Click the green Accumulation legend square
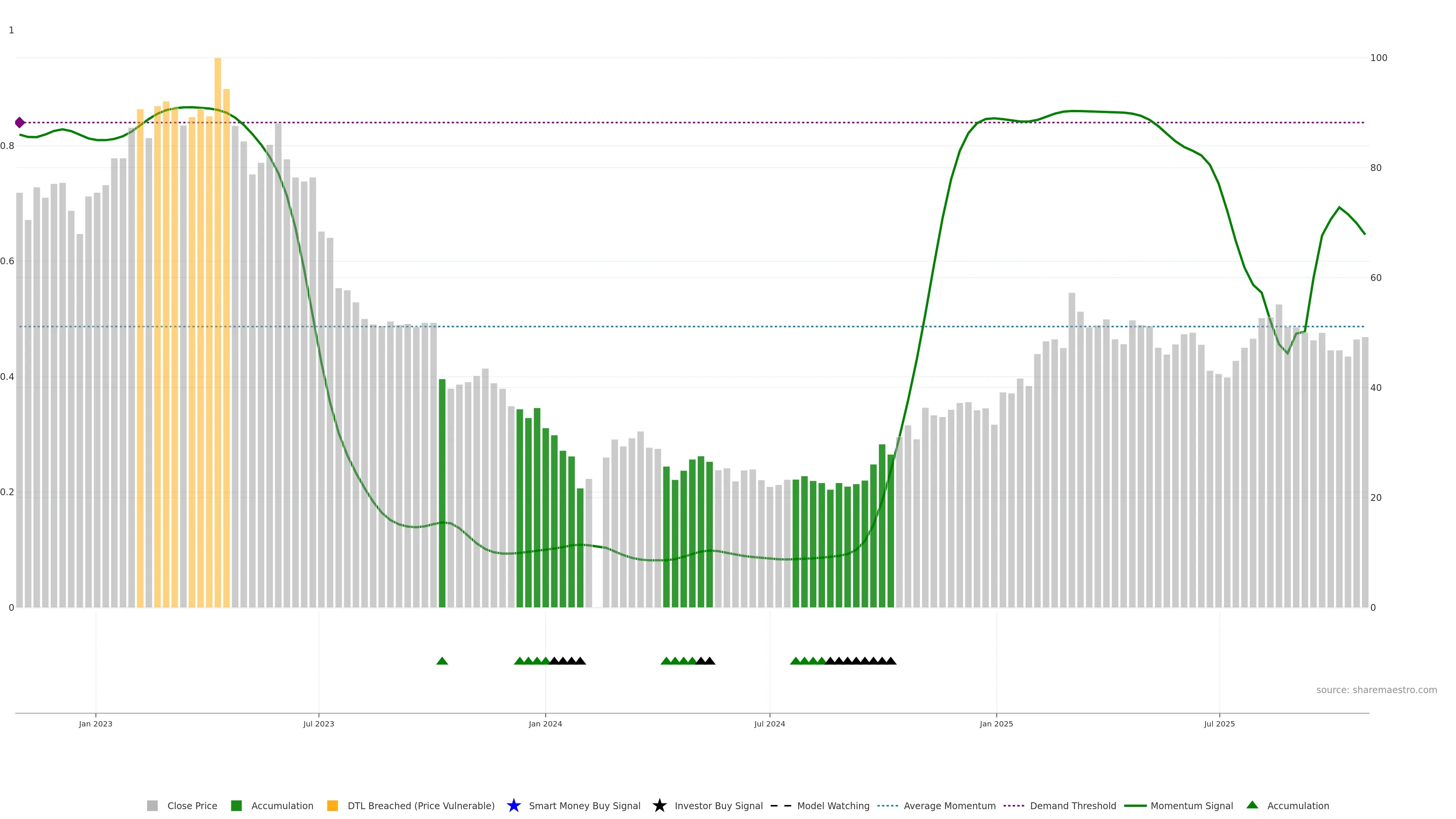The height and width of the screenshot is (819, 1456). [x=236, y=805]
